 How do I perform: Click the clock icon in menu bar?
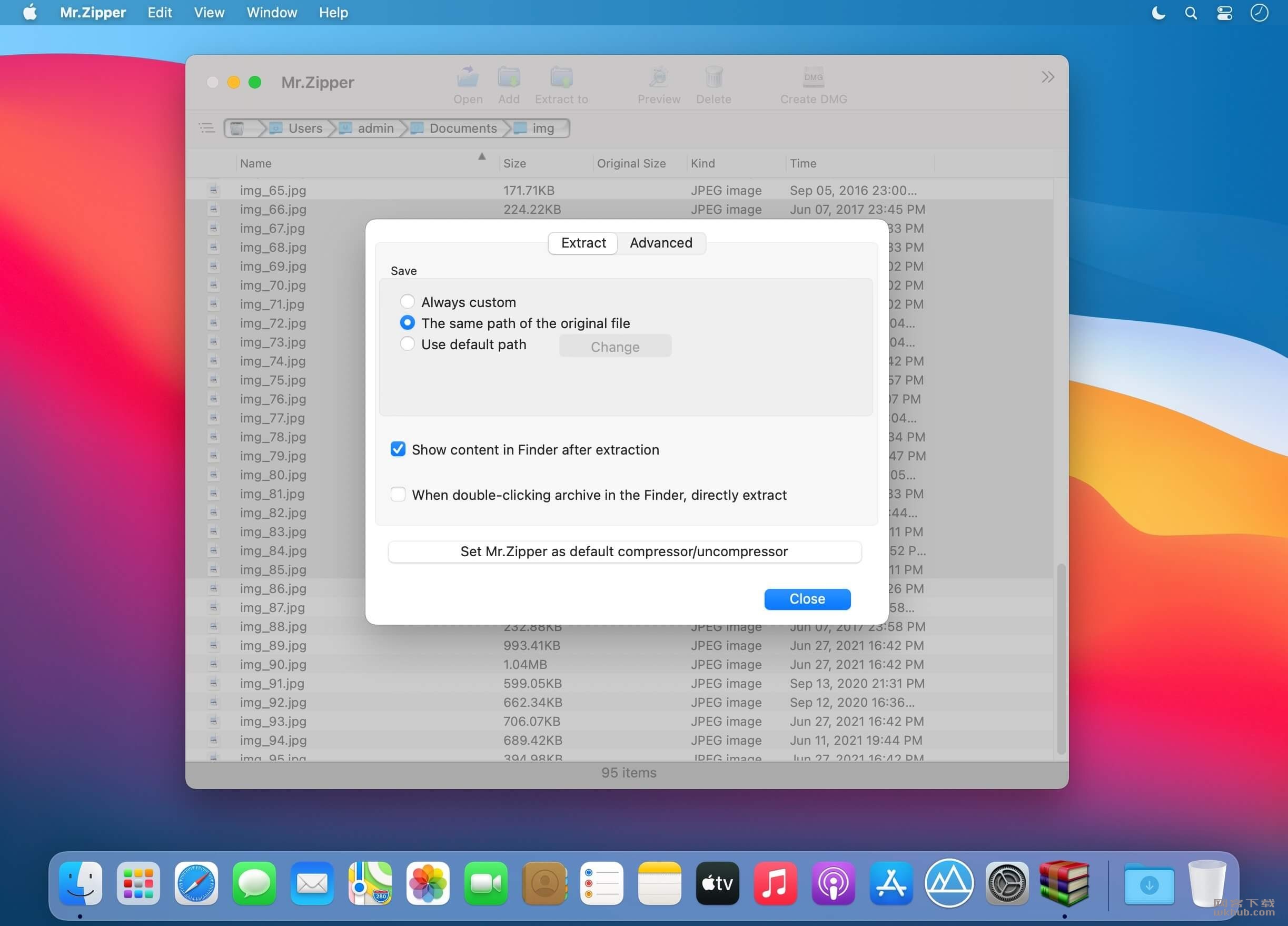1259,13
